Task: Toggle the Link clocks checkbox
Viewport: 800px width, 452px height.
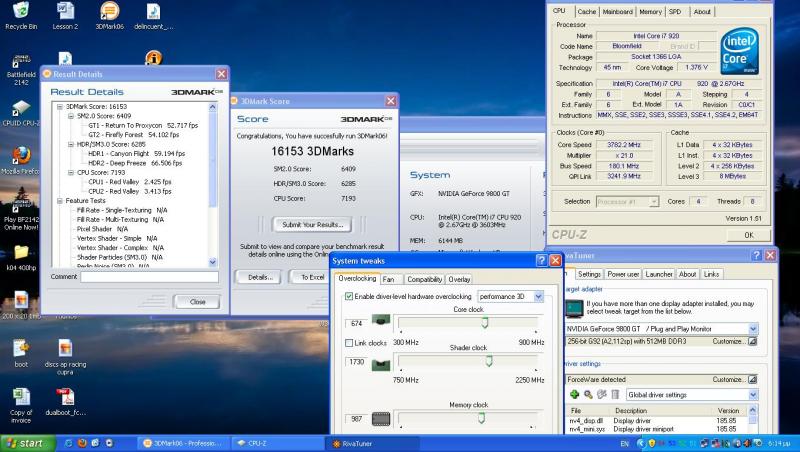Action: click(x=349, y=343)
